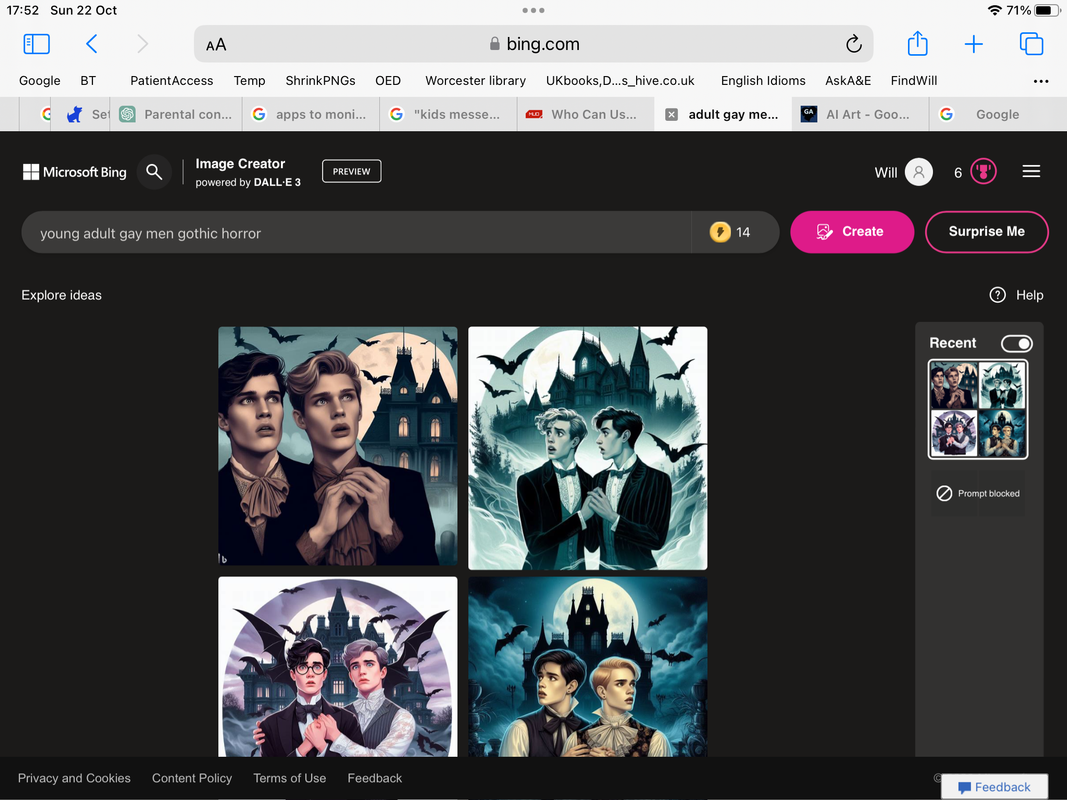Open the Explore ideas link
Viewport: 1067px width, 800px height.
[x=61, y=295]
